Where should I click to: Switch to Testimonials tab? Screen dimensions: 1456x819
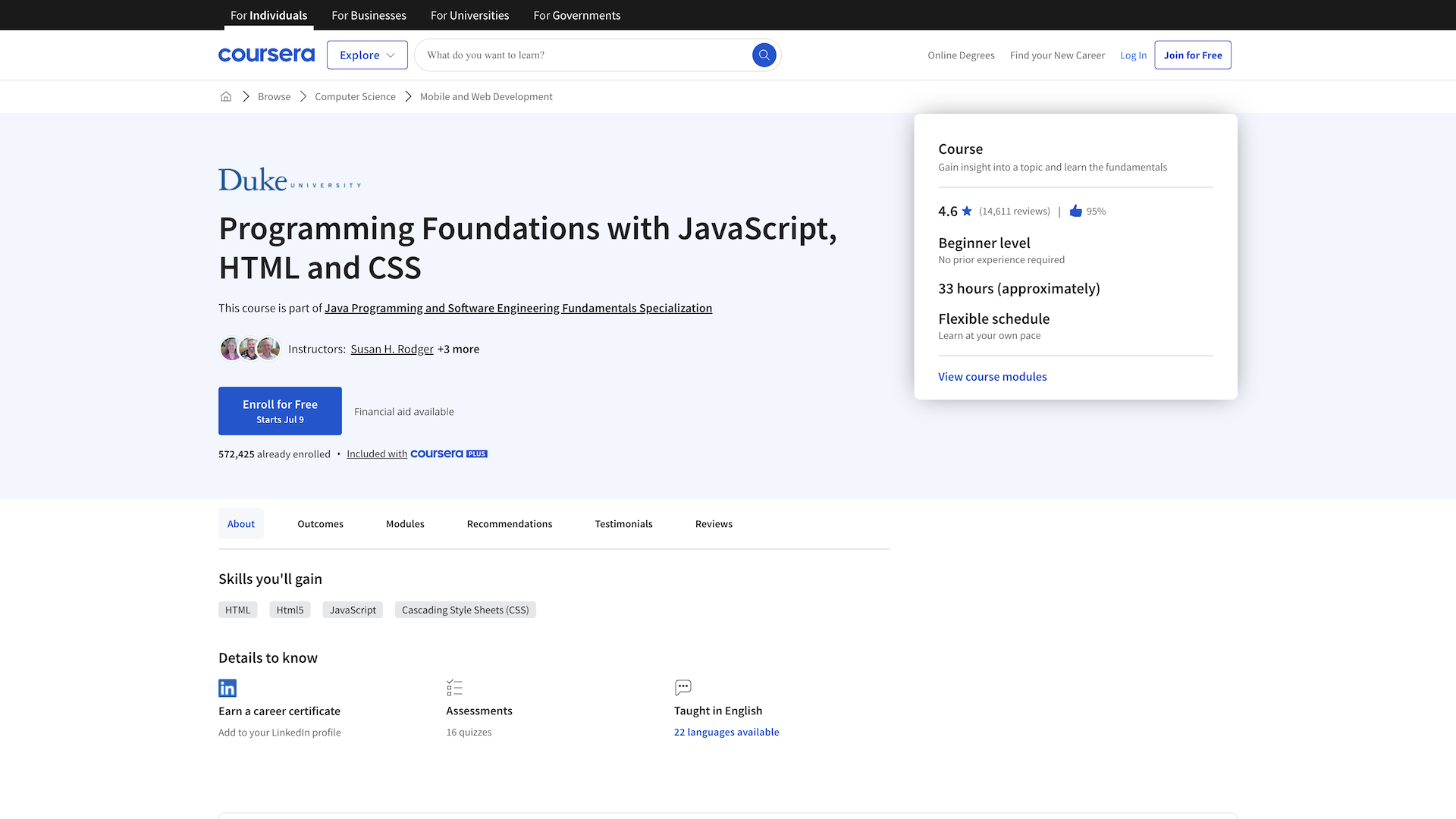[x=623, y=524]
